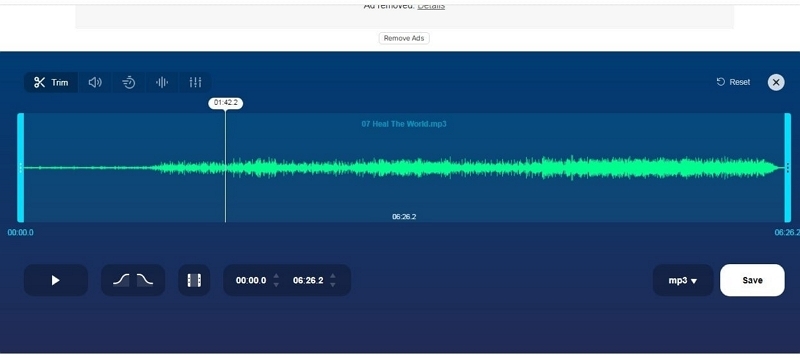Play the audio track
This screenshot has width=800, height=360.
click(x=56, y=280)
